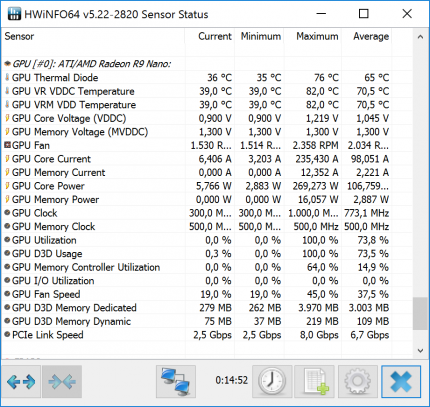Click the GPU Thermal Diode thermometer icon
Image resolution: width=430 pixels, height=407 pixels.
click(x=7, y=77)
